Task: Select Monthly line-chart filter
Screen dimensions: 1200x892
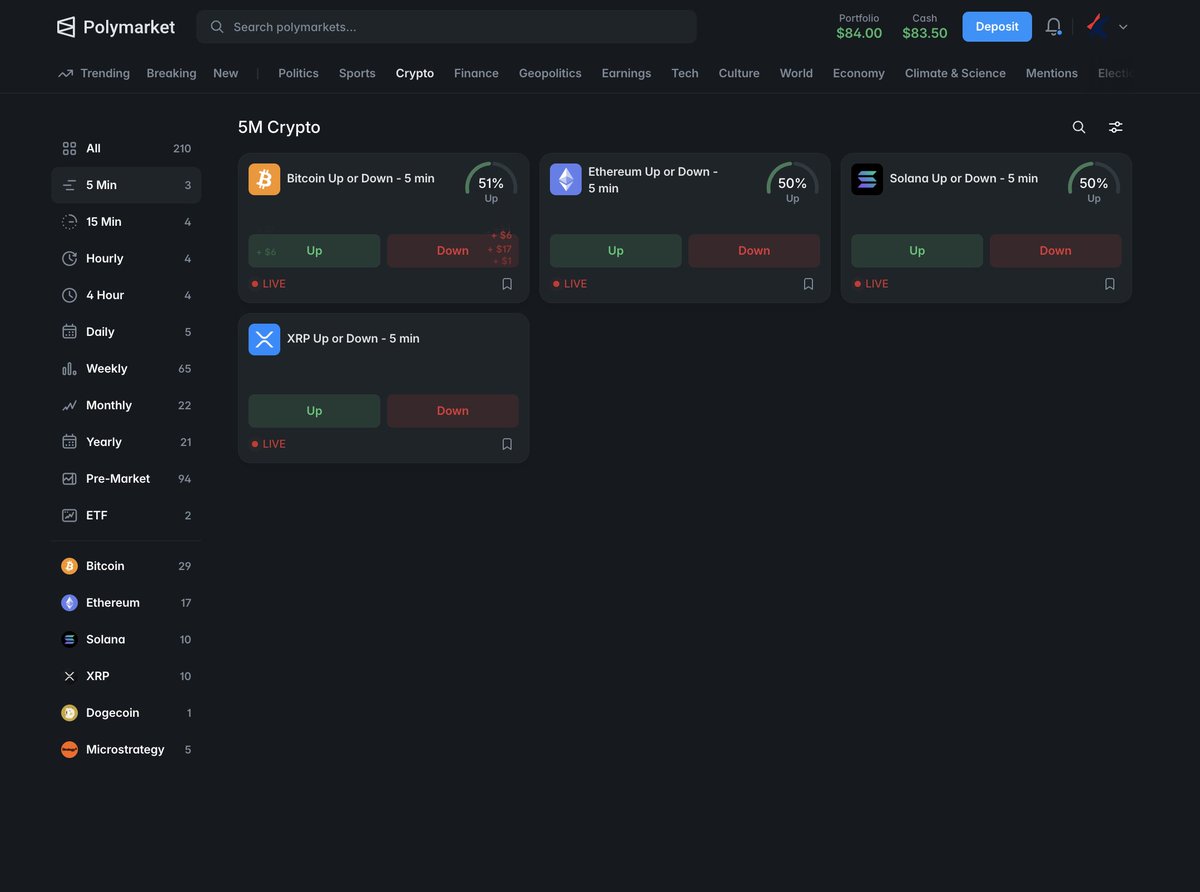Action: tap(126, 405)
